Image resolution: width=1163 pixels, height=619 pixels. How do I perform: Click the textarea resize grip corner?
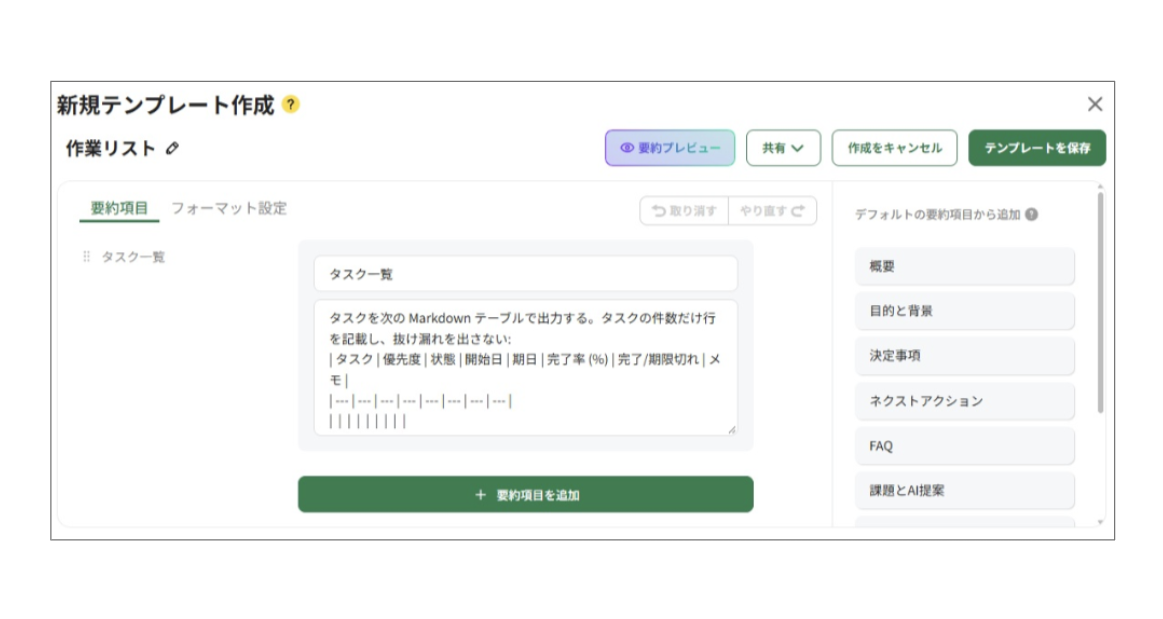731,429
